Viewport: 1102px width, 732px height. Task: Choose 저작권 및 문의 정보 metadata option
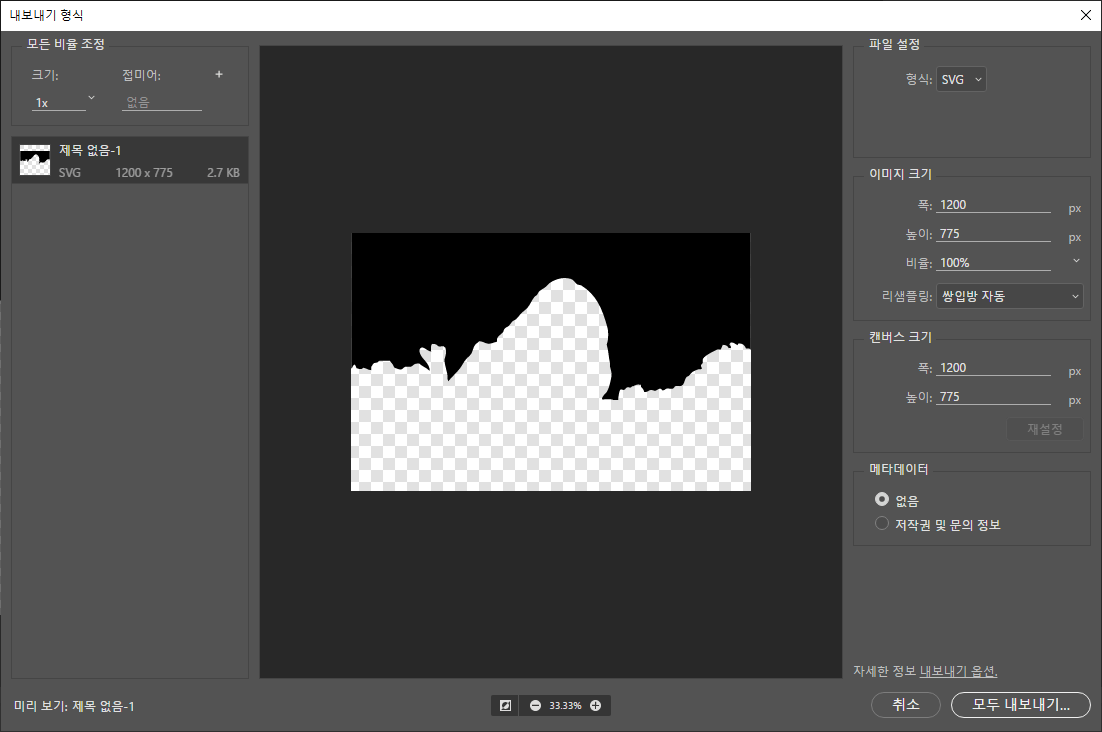(x=881, y=523)
